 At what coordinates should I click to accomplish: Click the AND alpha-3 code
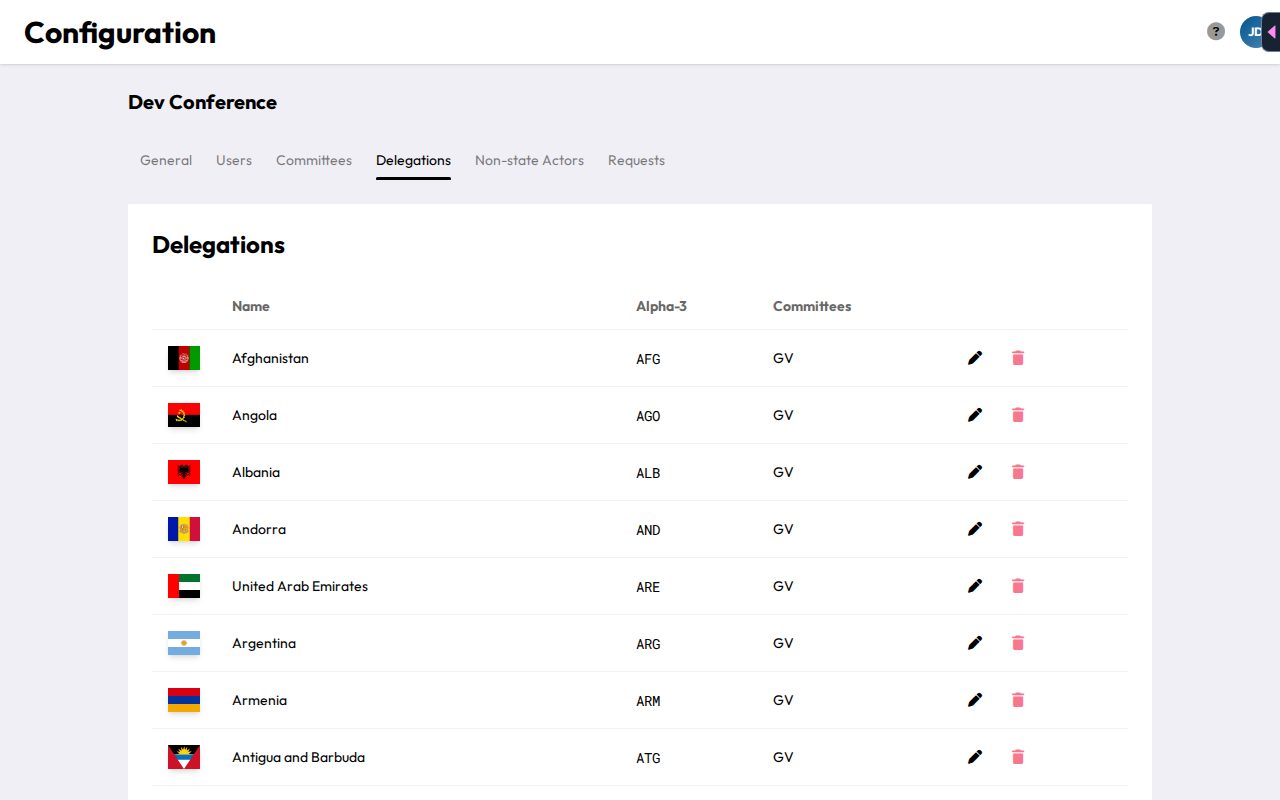point(648,530)
